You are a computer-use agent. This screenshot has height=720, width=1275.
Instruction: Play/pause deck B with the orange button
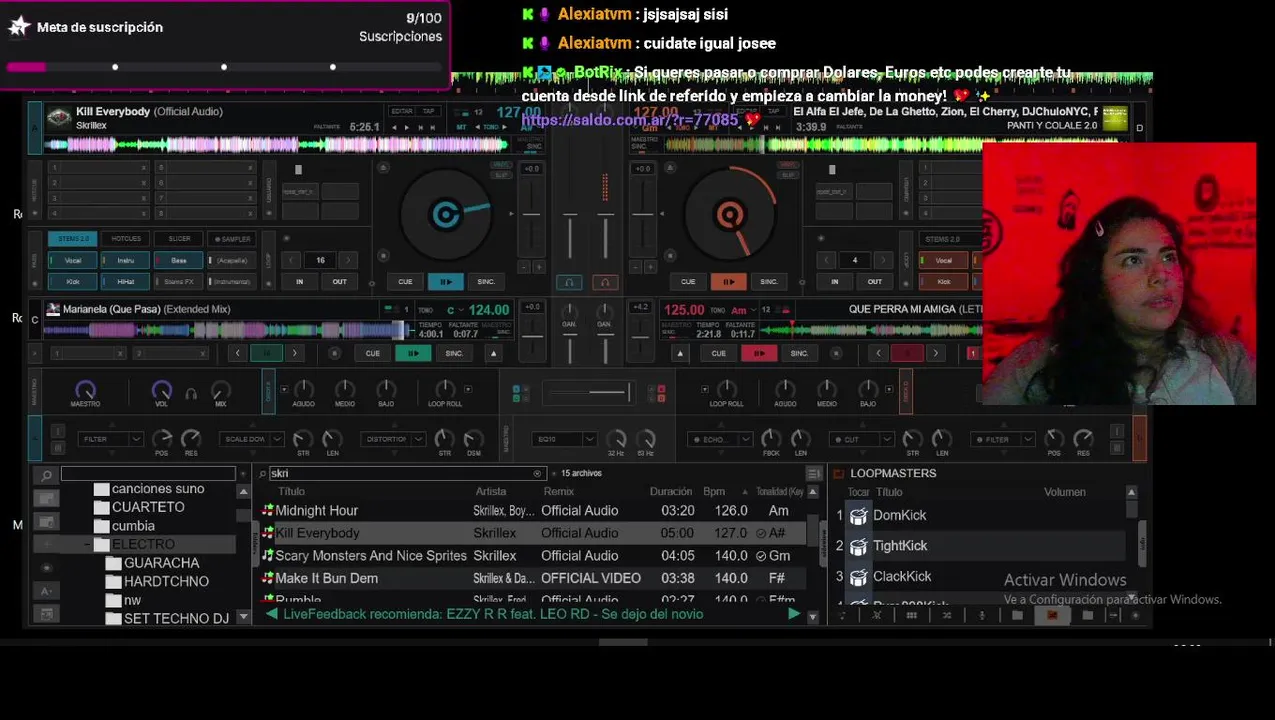tap(728, 282)
